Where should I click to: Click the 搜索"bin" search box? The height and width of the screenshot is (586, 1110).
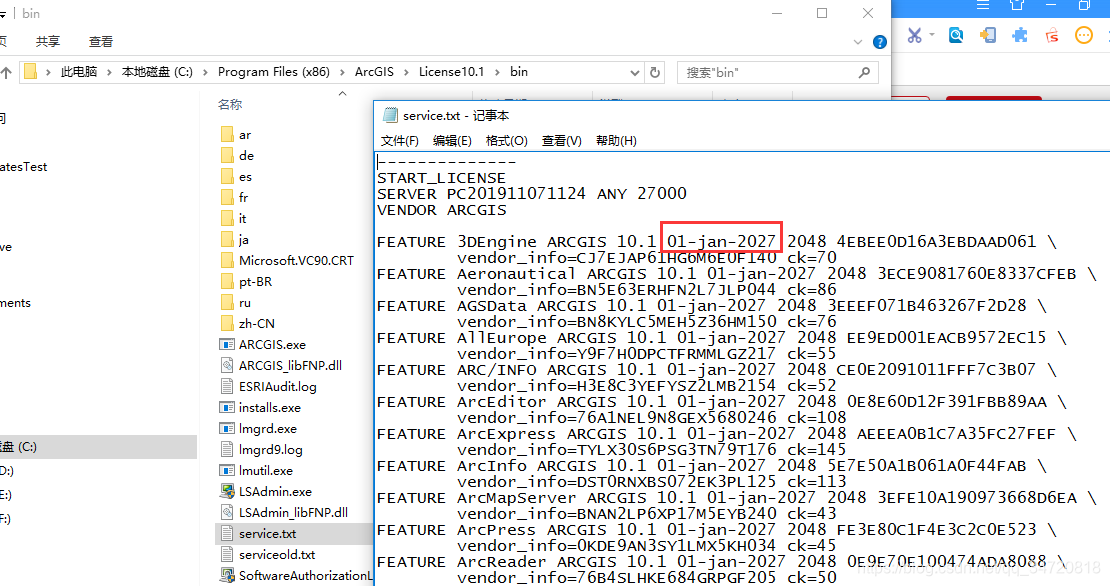tap(777, 72)
